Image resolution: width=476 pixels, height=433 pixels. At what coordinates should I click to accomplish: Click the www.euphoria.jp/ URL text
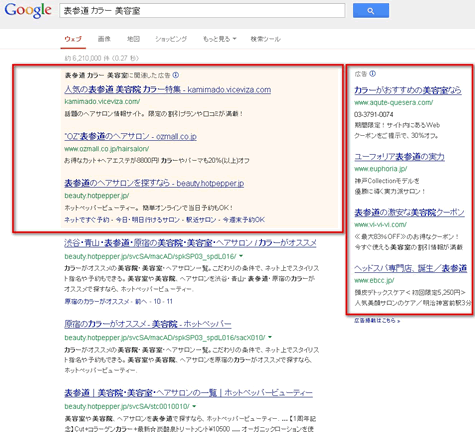[x=381, y=169]
